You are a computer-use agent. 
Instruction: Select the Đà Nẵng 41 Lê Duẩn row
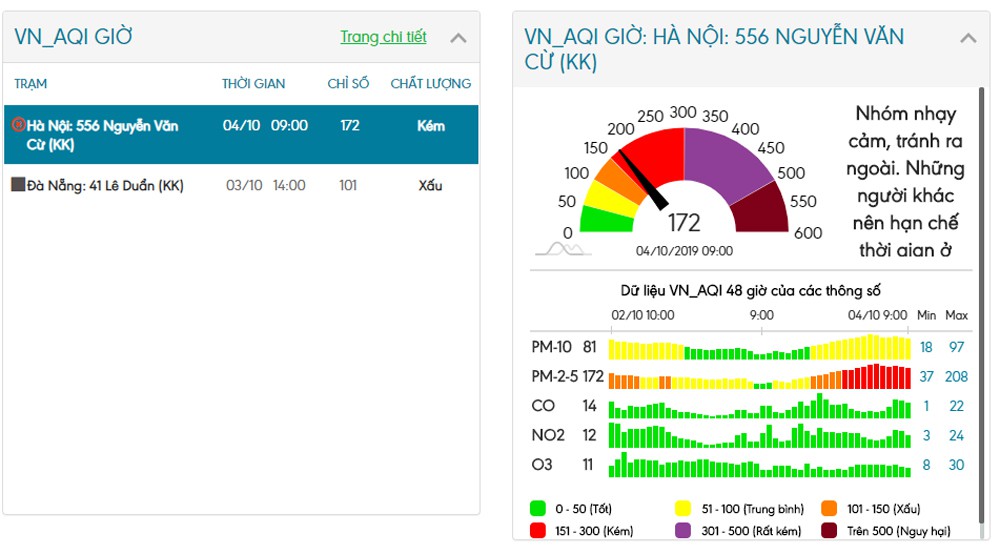[x=241, y=186]
